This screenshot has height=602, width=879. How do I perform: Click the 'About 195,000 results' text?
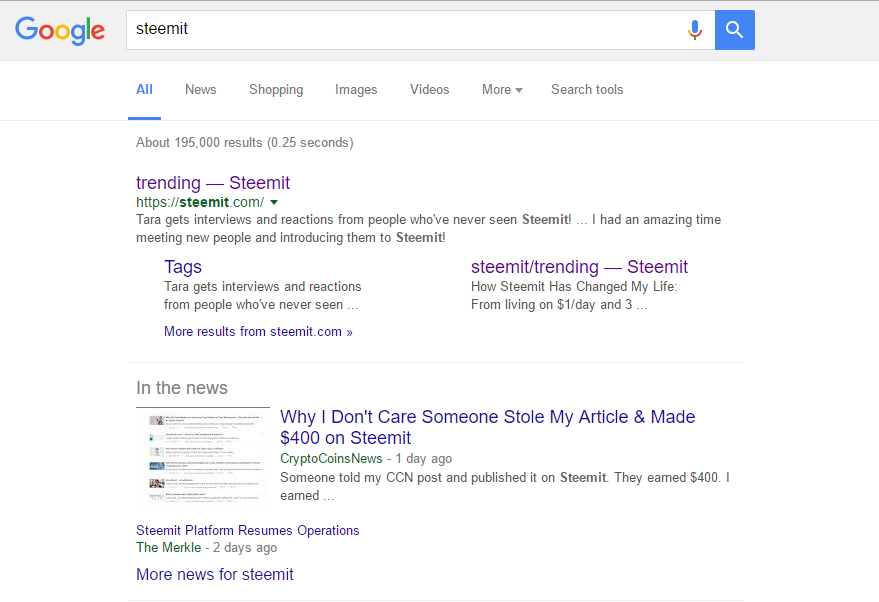tap(244, 142)
